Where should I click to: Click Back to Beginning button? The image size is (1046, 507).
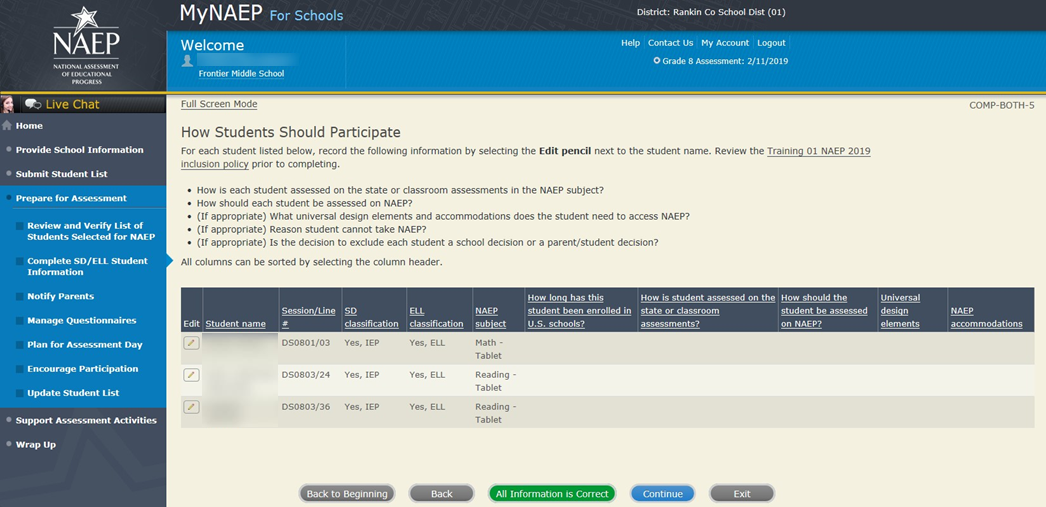click(x=347, y=494)
